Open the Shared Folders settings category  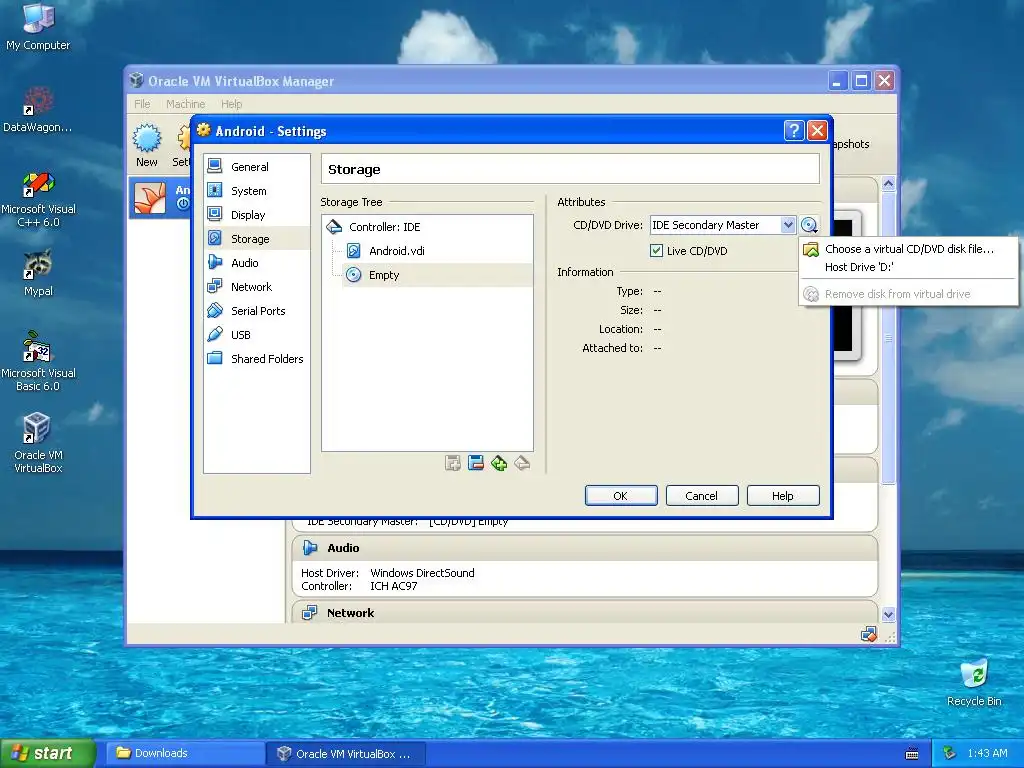pos(256,359)
